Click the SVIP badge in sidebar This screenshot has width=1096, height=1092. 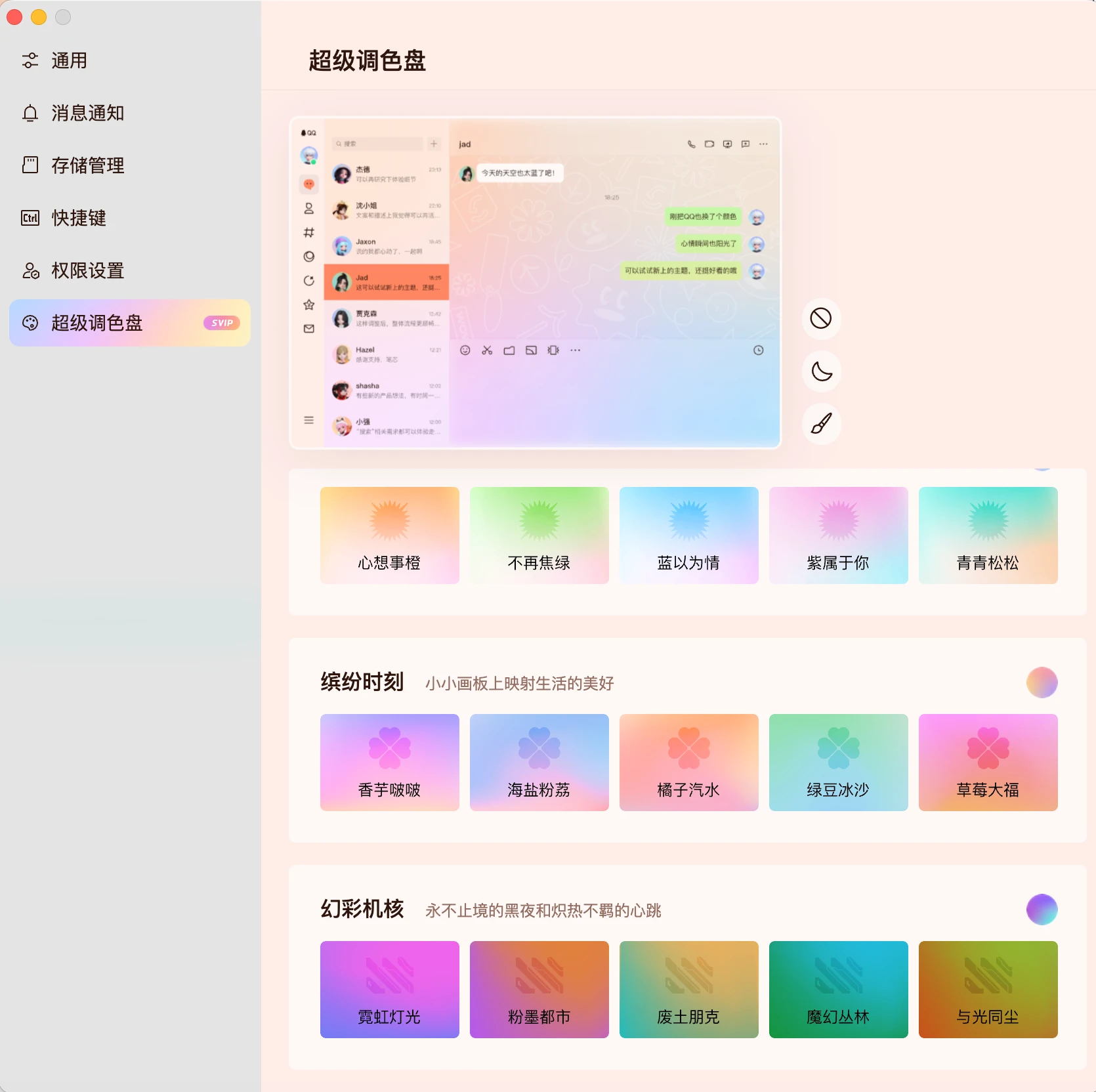pyautogui.click(x=221, y=323)
